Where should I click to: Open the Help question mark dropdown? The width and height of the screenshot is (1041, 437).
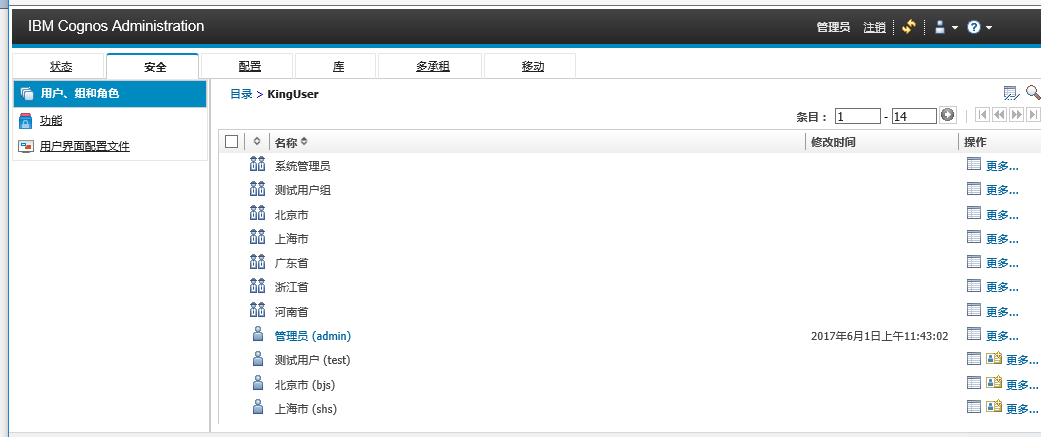click(x=980, y=27)
